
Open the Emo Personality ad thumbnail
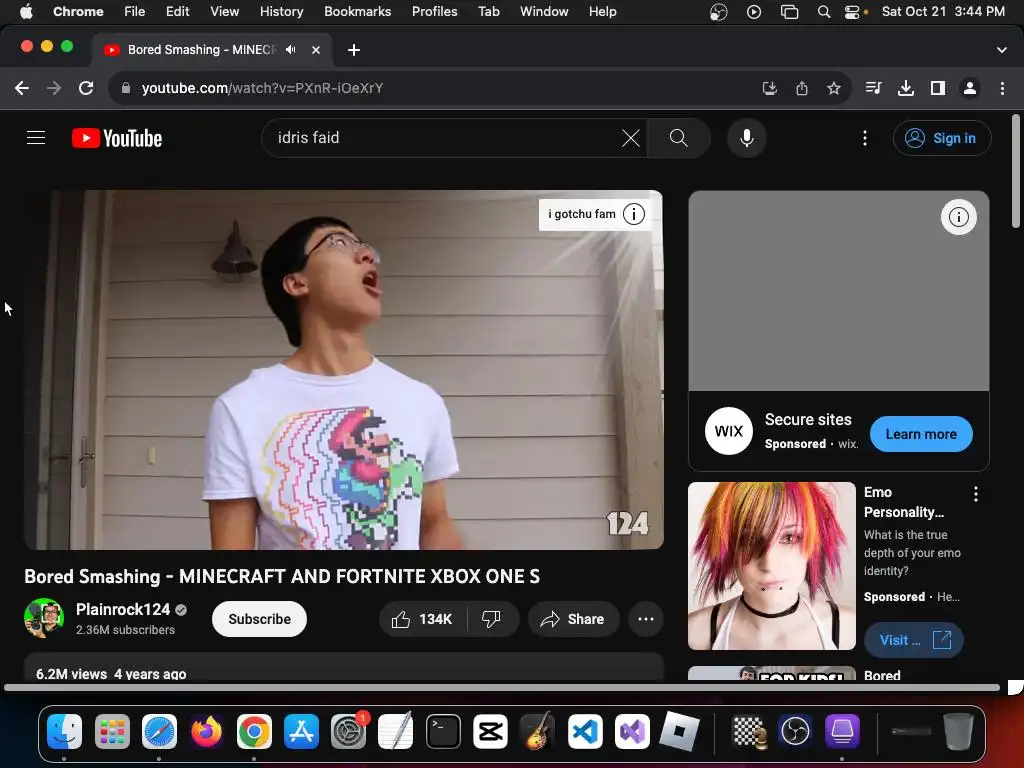point(771,566)
